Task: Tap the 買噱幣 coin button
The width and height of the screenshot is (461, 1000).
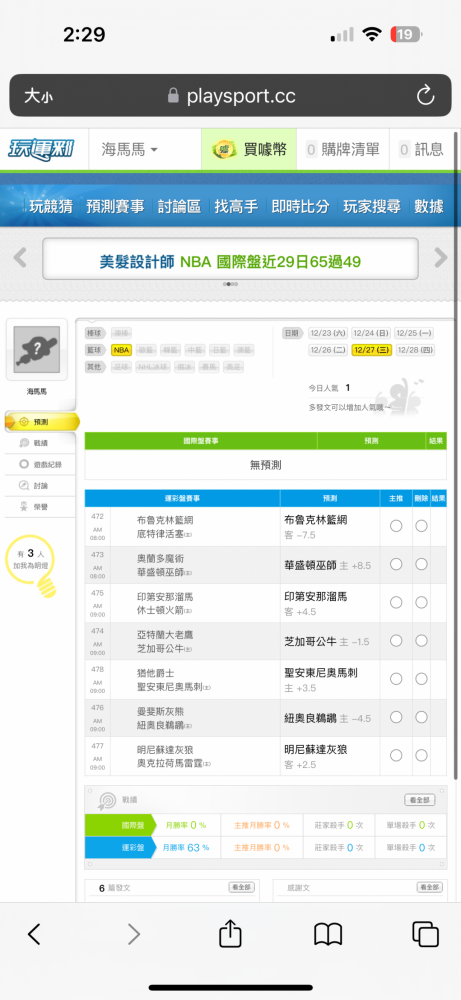Action: pos(249,150)
